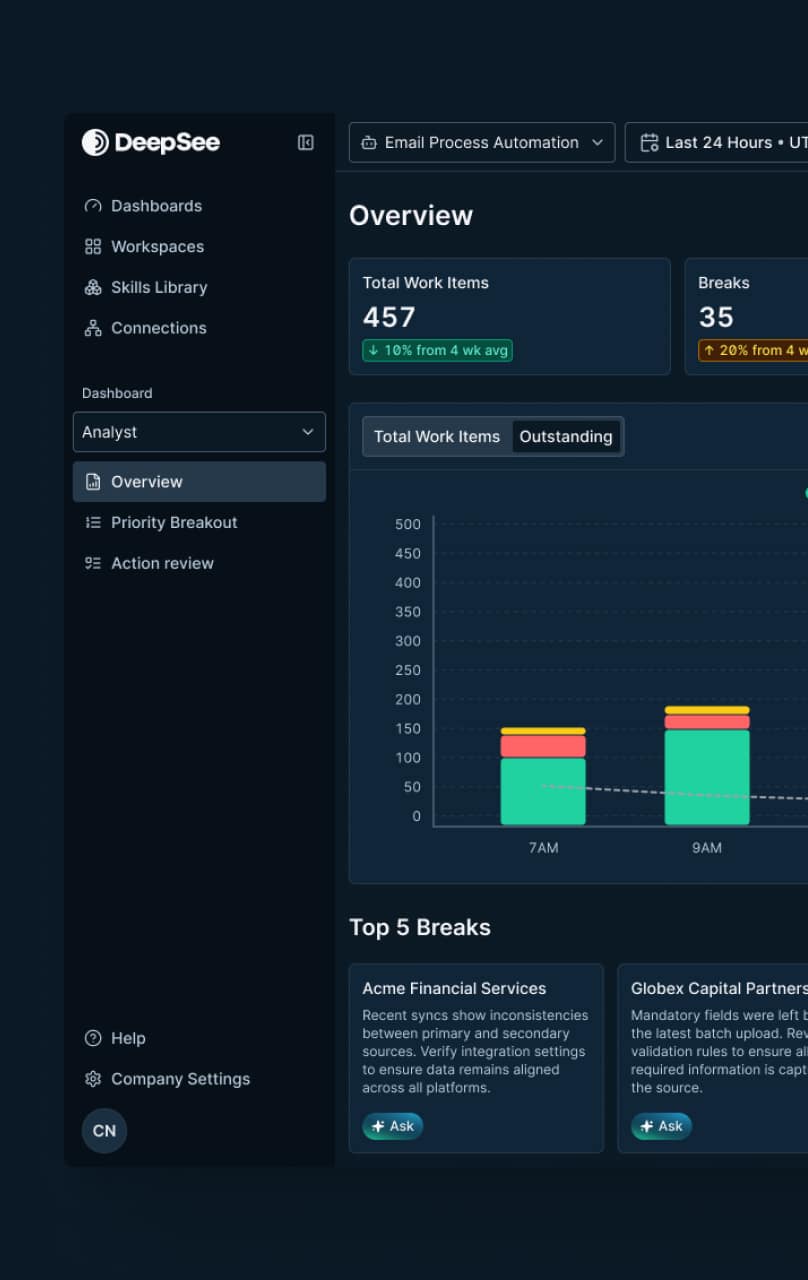Click the 9AM axis label
The image size is (808, 1280).
(707, 848)
